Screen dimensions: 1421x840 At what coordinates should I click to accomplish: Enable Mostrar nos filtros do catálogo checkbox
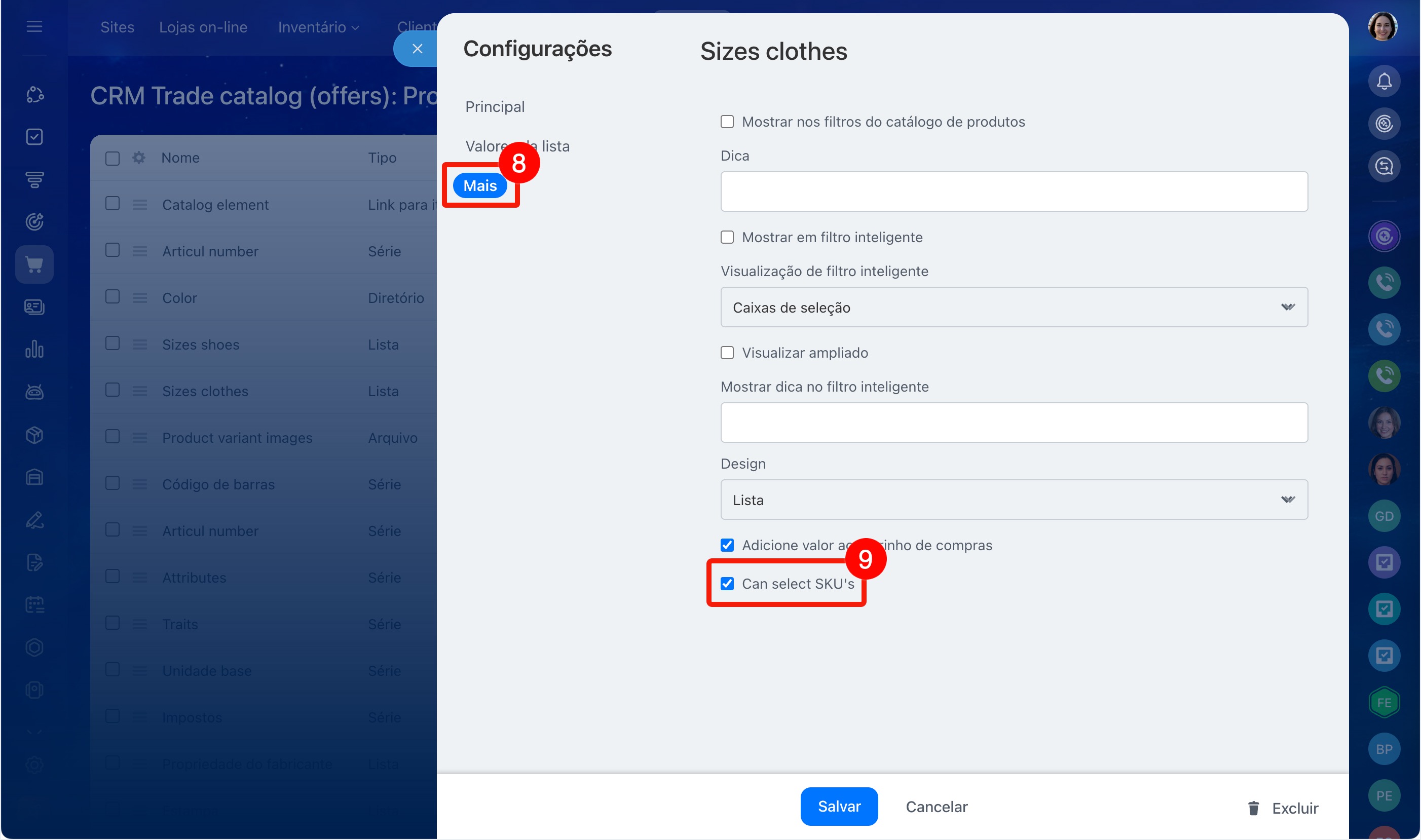click(727, 122)
